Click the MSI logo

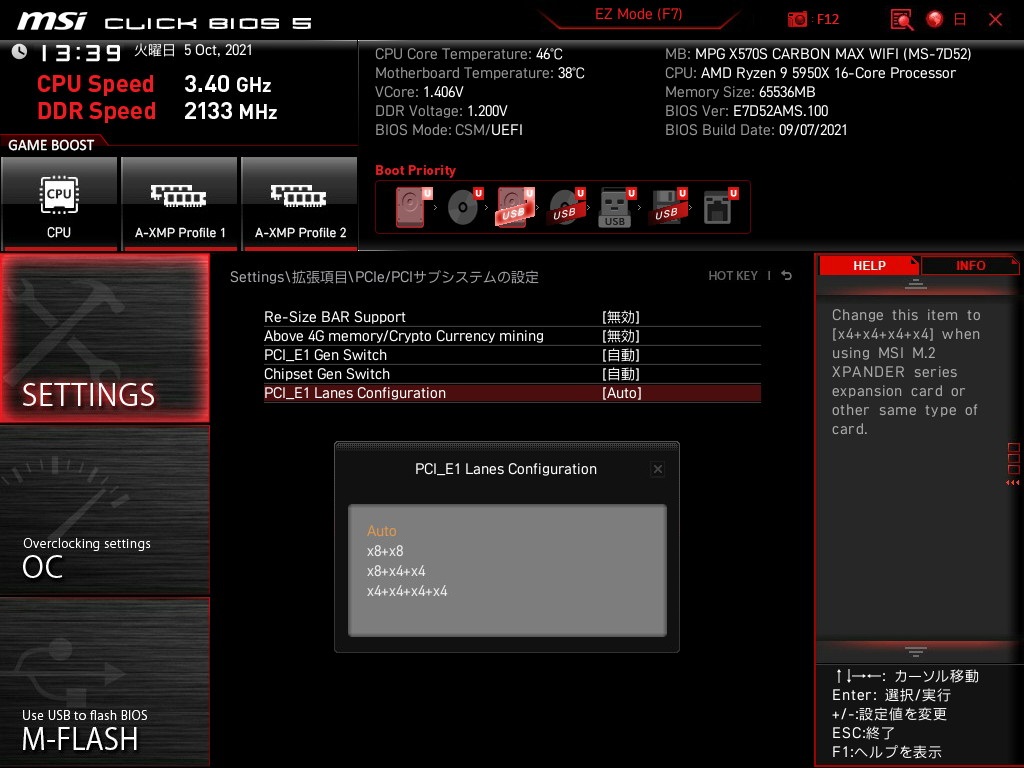[x=51, y=21]
